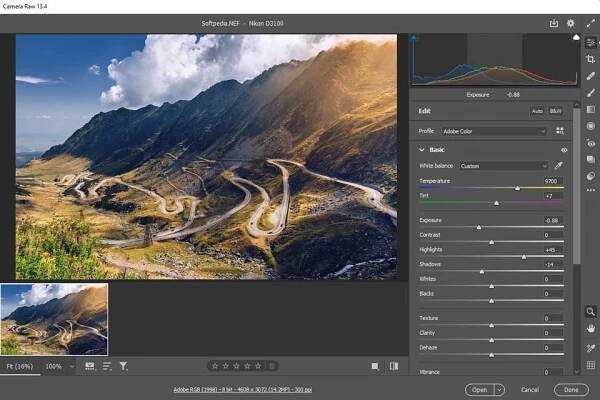Toggle the B&W black and white mode
The width and height of the screenshot is (600, 400).
coord(555,111)
